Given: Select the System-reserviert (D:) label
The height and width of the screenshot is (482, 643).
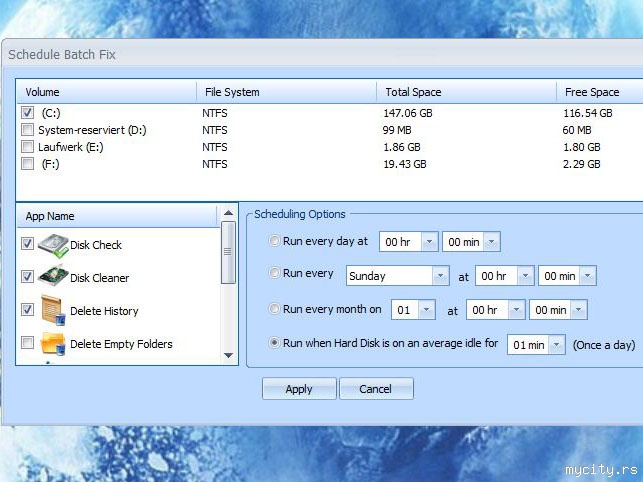Looking at the screenshot, I should tap(92, 130).
